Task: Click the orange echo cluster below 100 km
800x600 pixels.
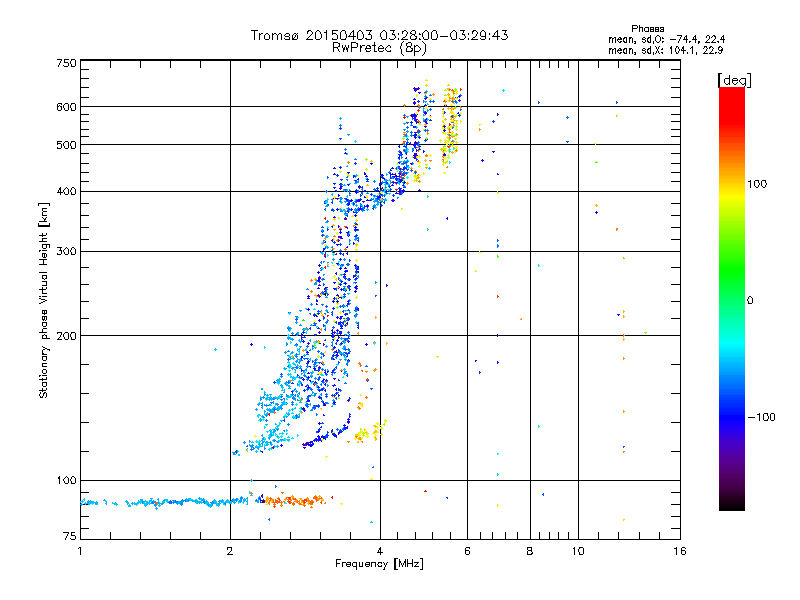Action: tap(295, 501)
